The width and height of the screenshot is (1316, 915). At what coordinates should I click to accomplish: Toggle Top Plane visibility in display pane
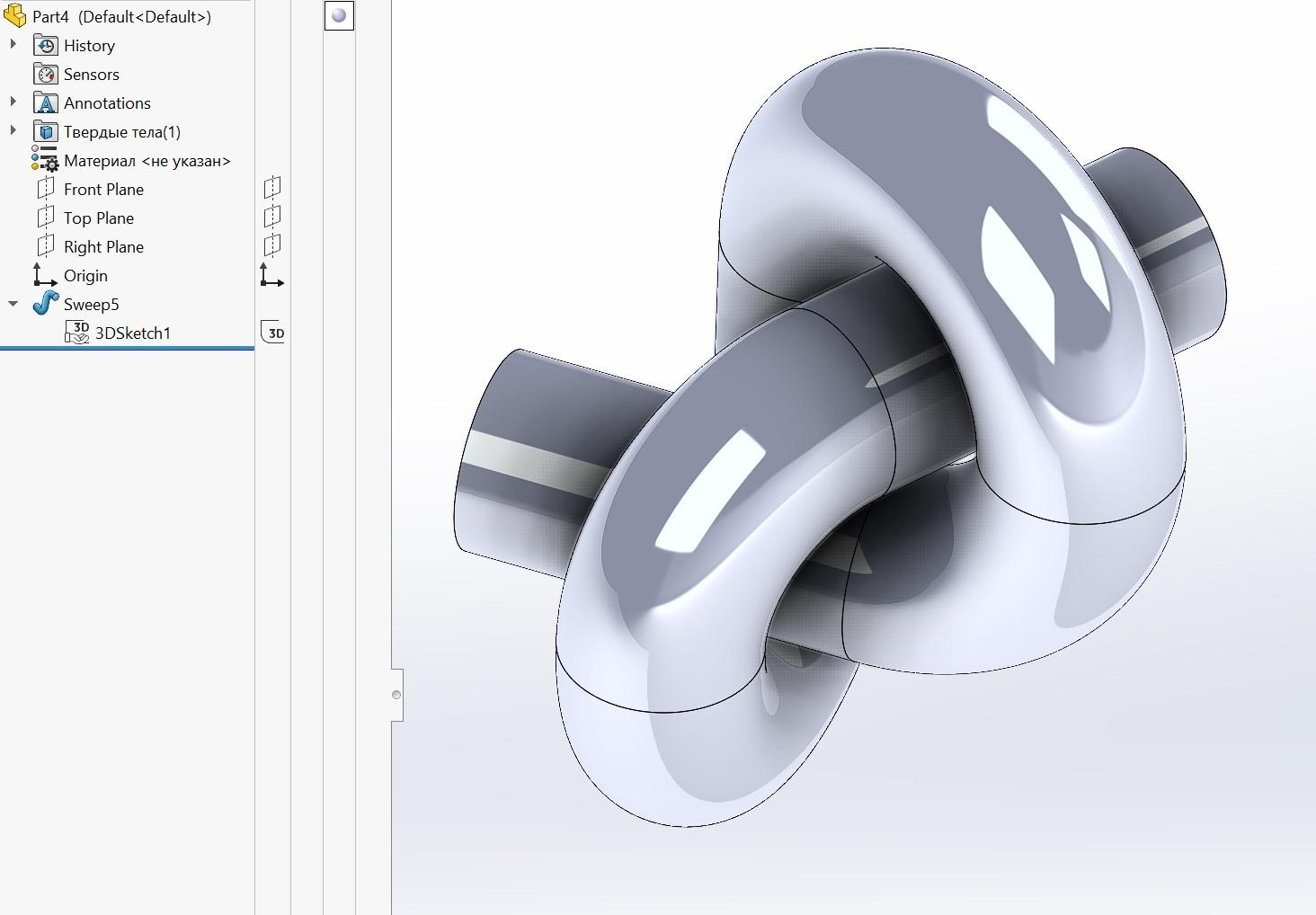272,217
